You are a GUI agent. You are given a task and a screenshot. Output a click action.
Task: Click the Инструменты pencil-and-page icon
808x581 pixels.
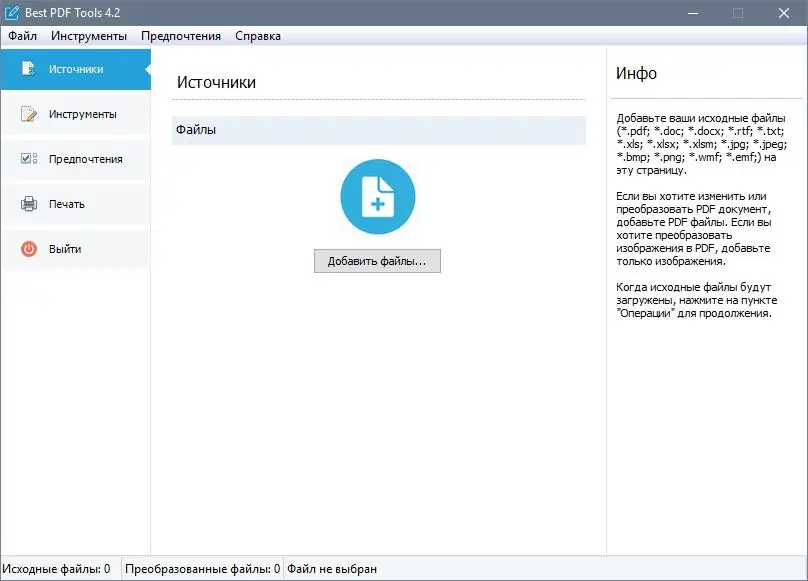coord(28,114)
